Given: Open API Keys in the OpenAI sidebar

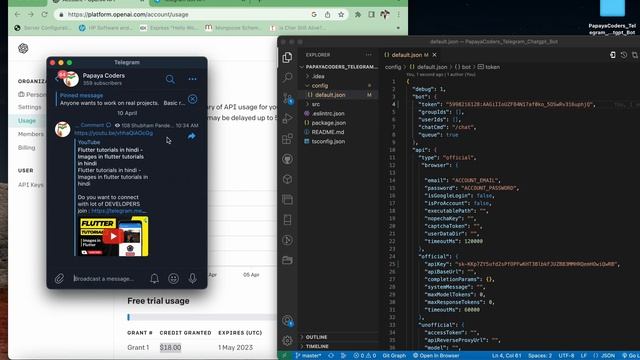Looking at the screenshot, I should coord(31,184).
